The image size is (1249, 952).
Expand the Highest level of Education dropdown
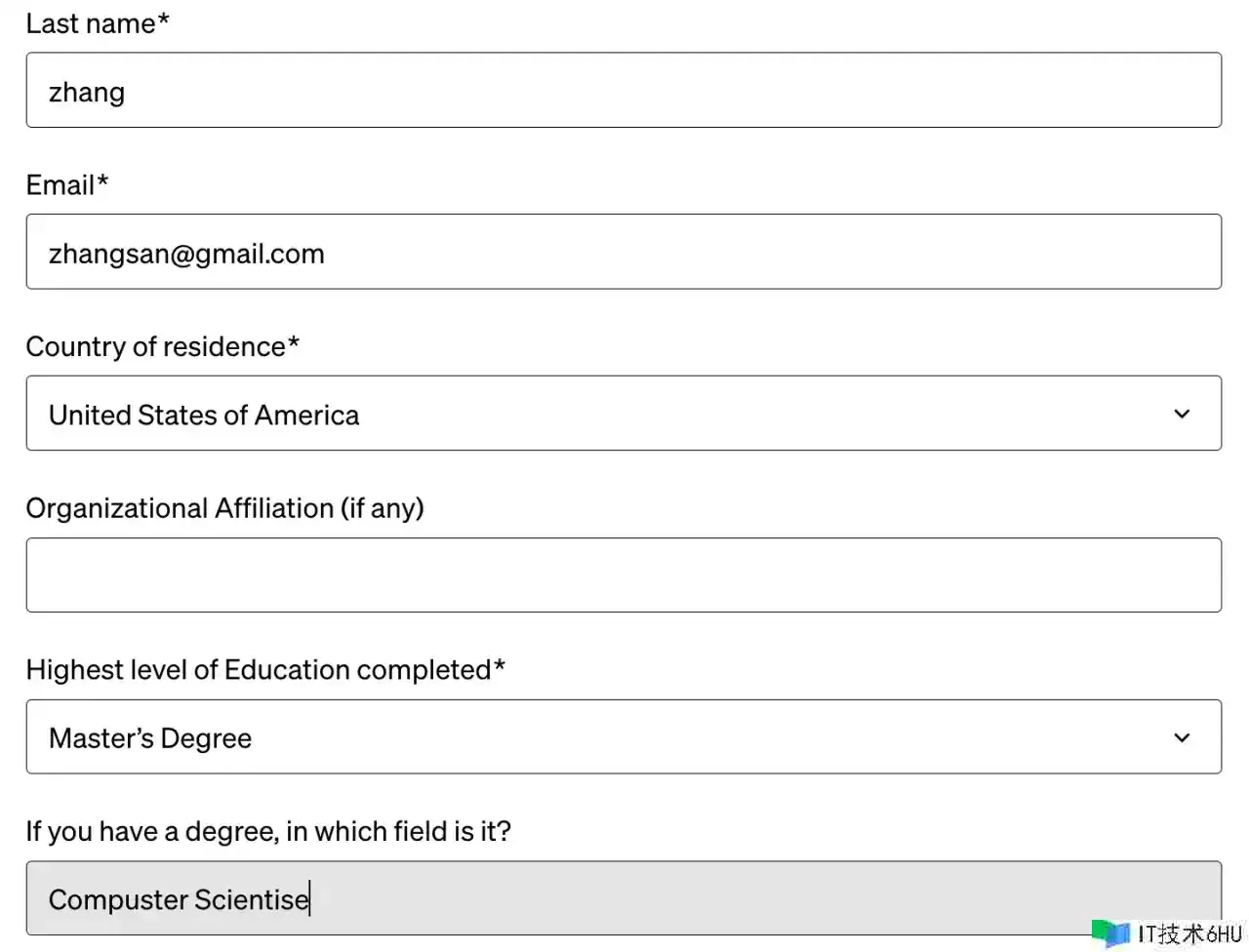[x=623, y=737]
